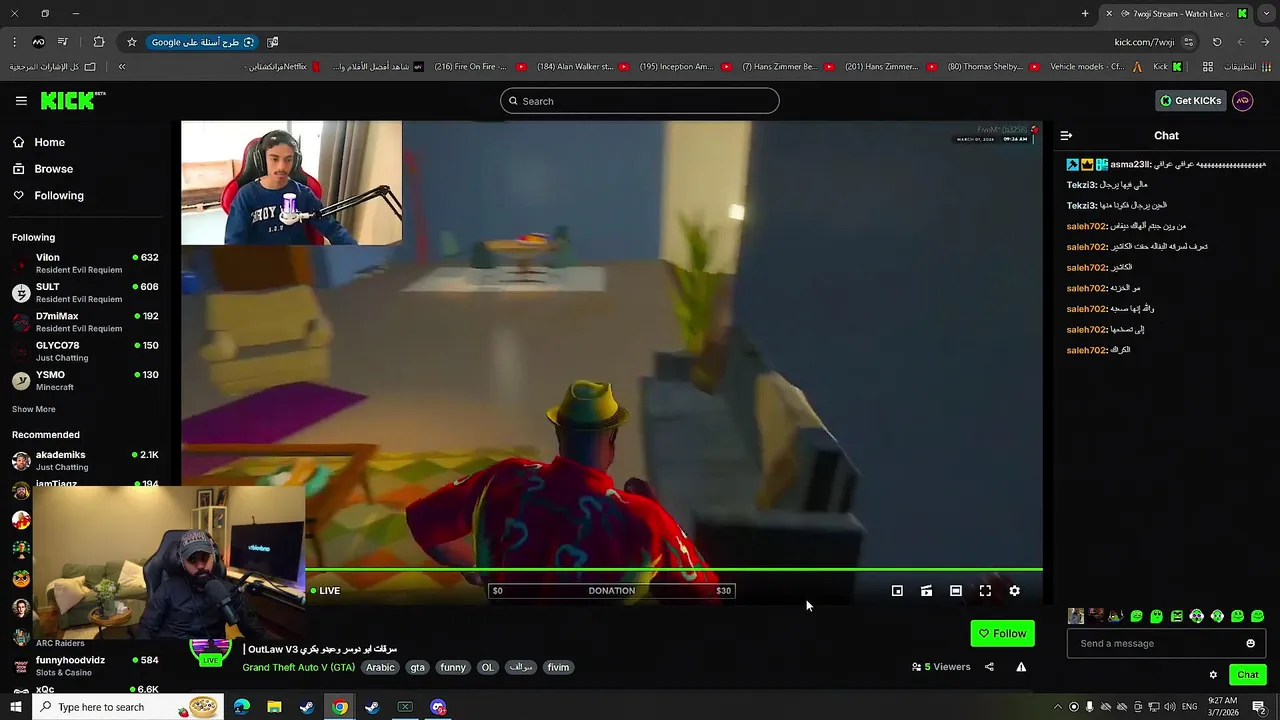
Task: Click the 5 Viewers count
Action: [x=941, y=667]
